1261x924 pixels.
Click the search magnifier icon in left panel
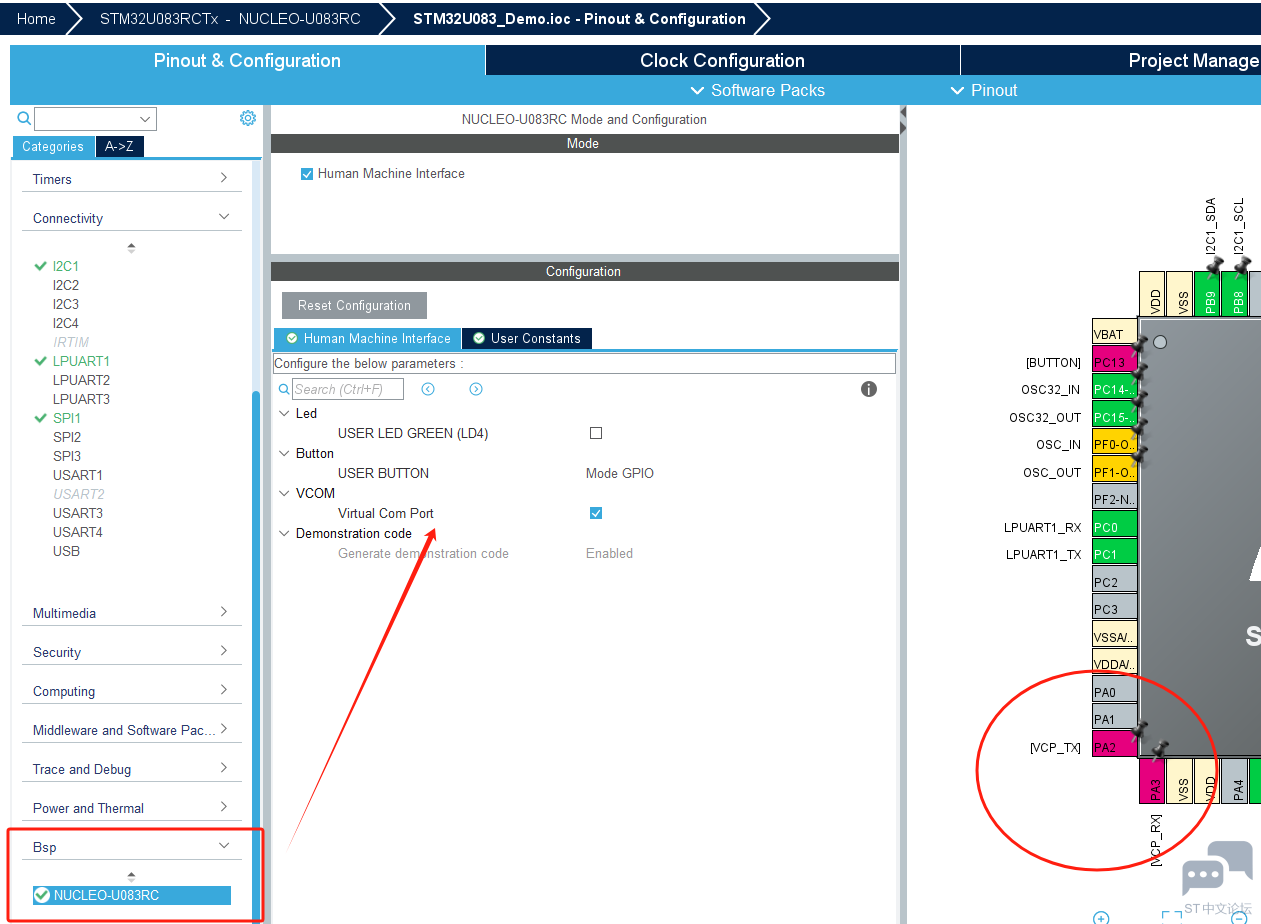[25, 119]
